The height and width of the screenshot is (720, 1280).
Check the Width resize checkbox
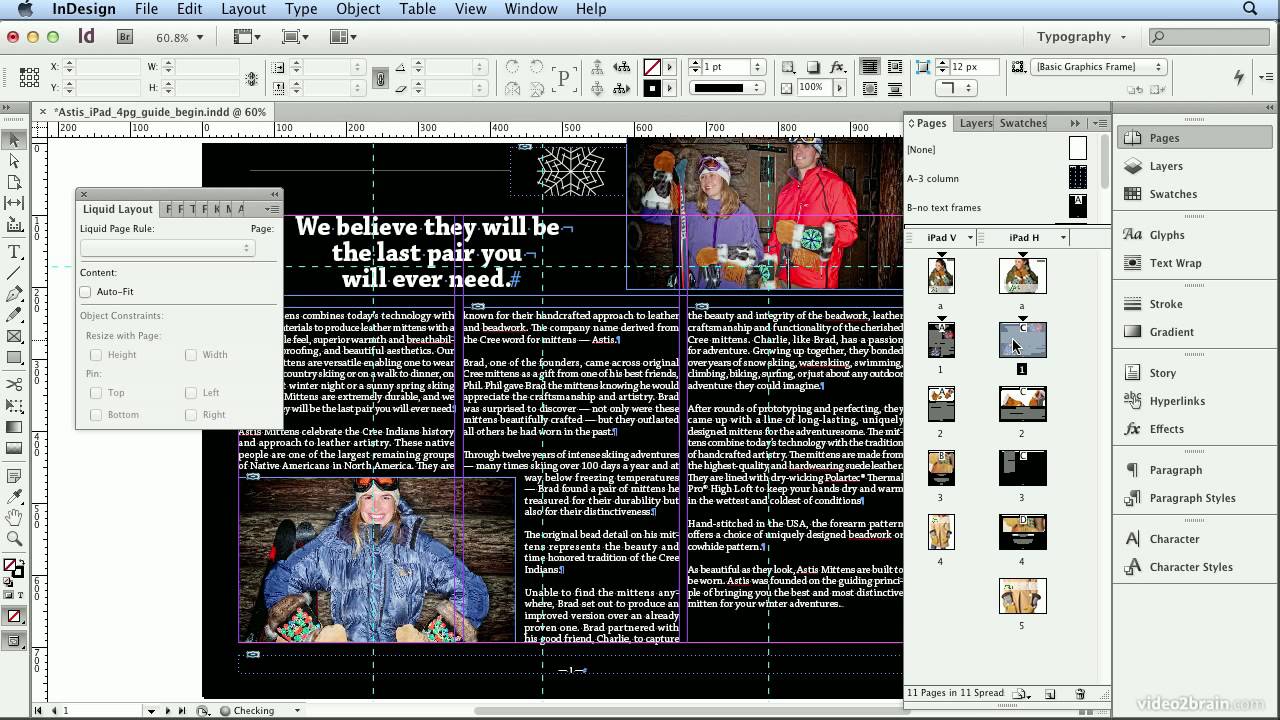pos(191,355)
